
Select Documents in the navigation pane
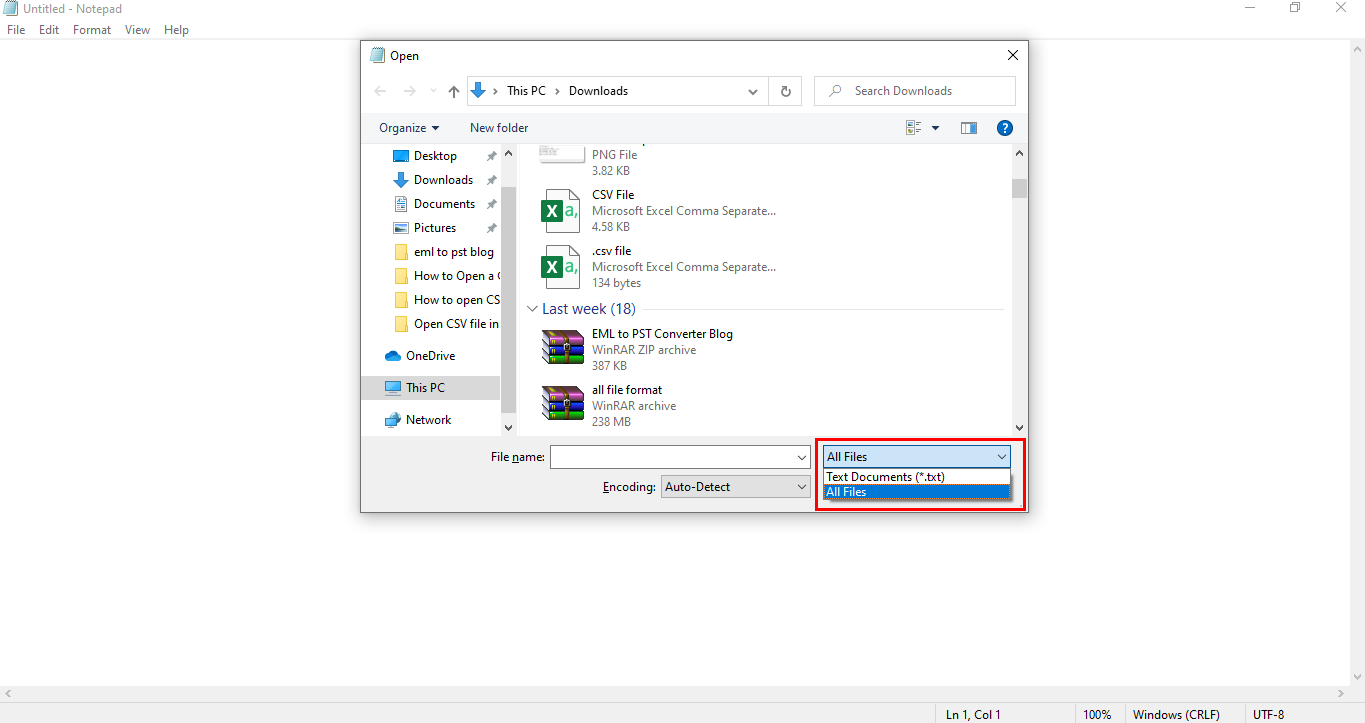click(444, 204)
